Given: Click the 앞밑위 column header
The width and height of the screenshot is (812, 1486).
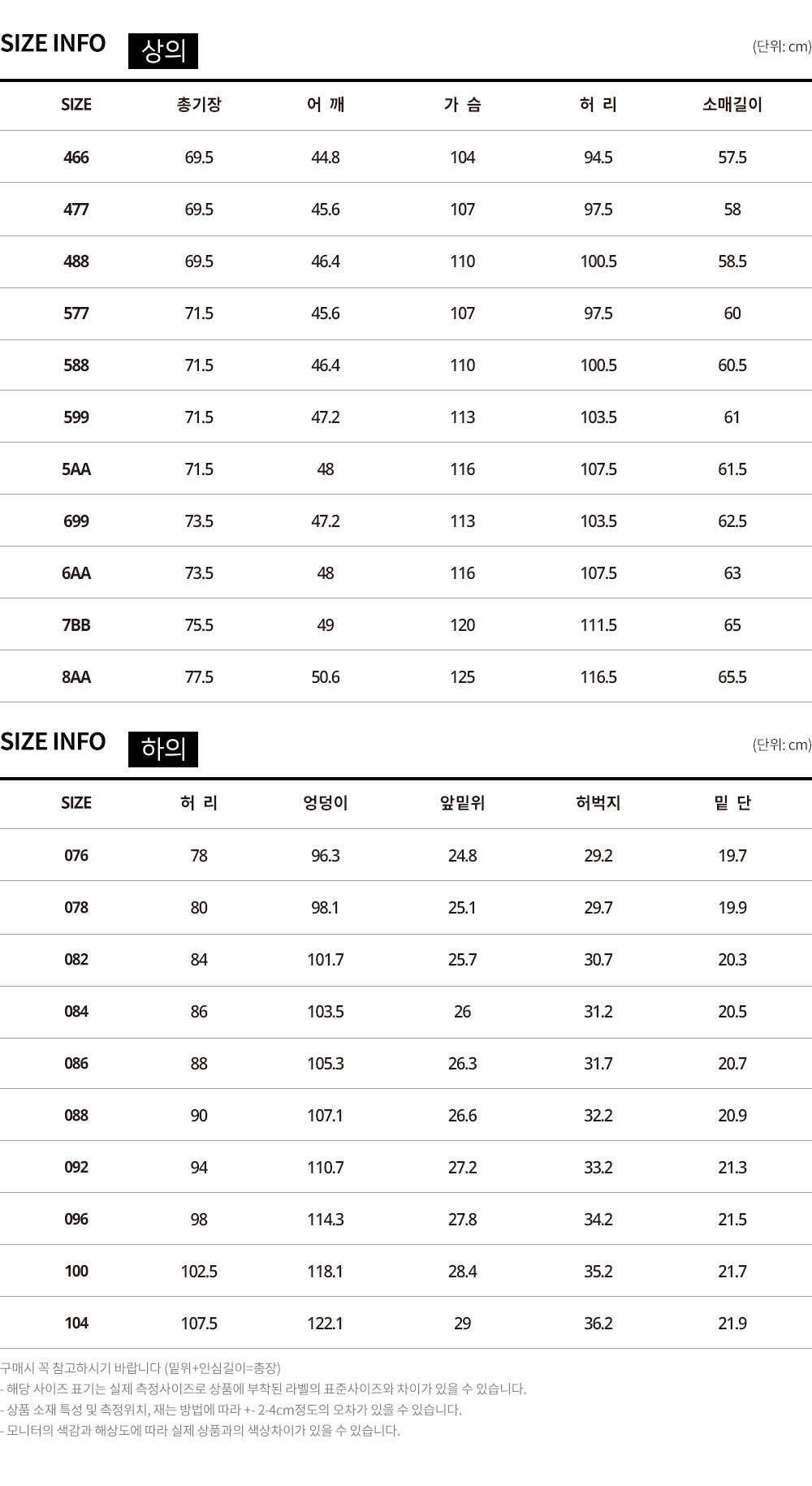Looking at the screenshot, I should point(462,803).
